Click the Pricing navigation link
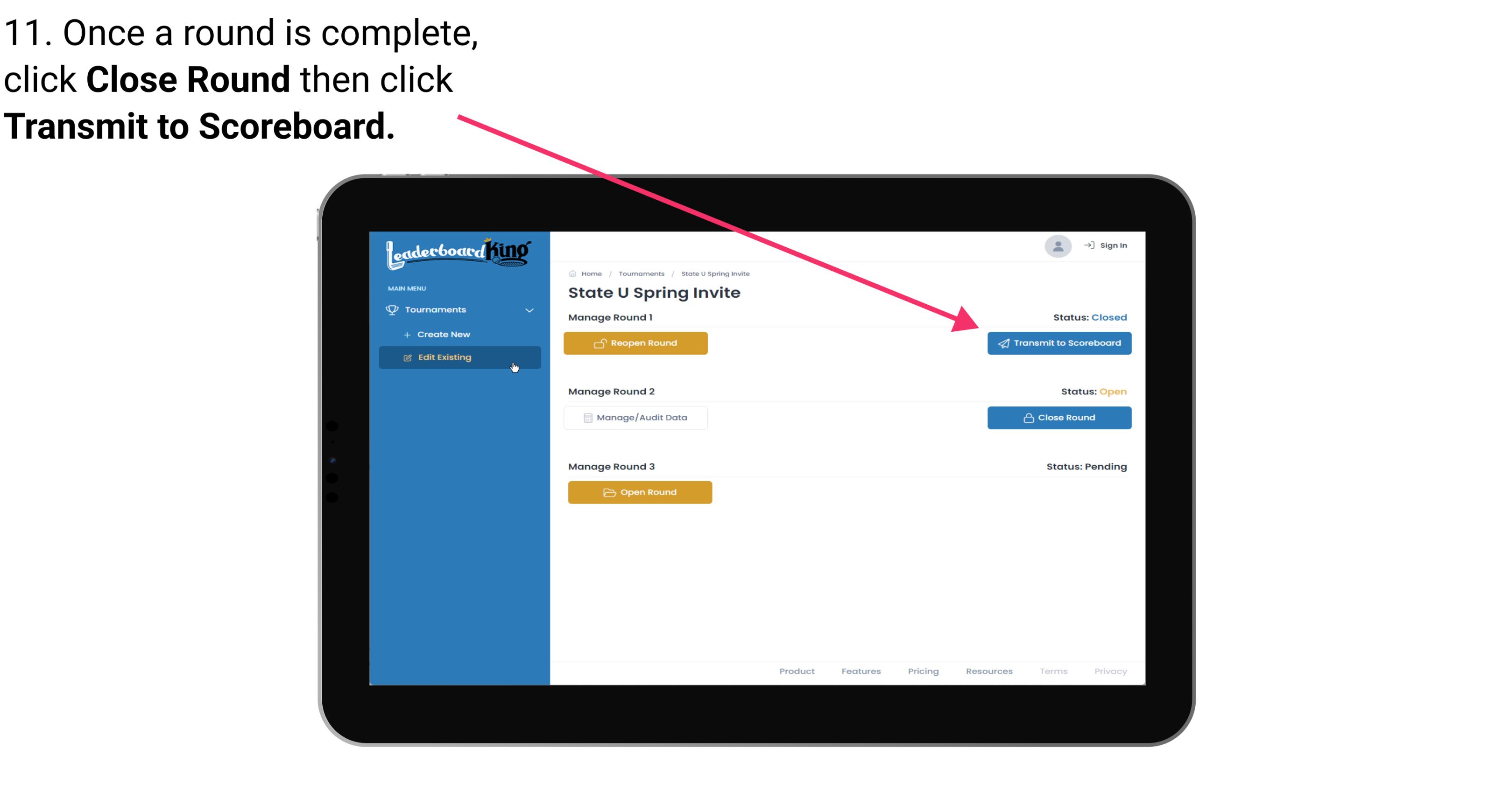Screen dimensions: 1510x812 (923, 671)
